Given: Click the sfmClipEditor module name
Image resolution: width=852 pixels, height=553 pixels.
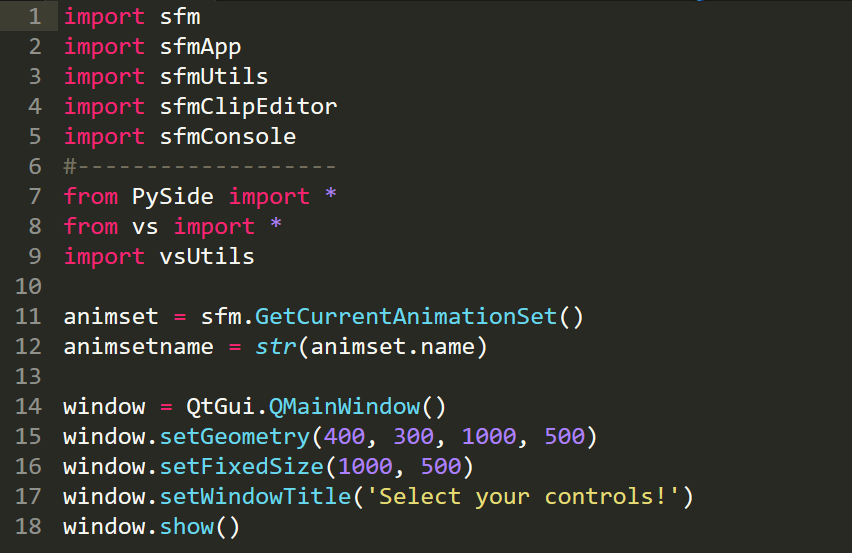Looking at the screenshot, I should [x=248, y=107].
